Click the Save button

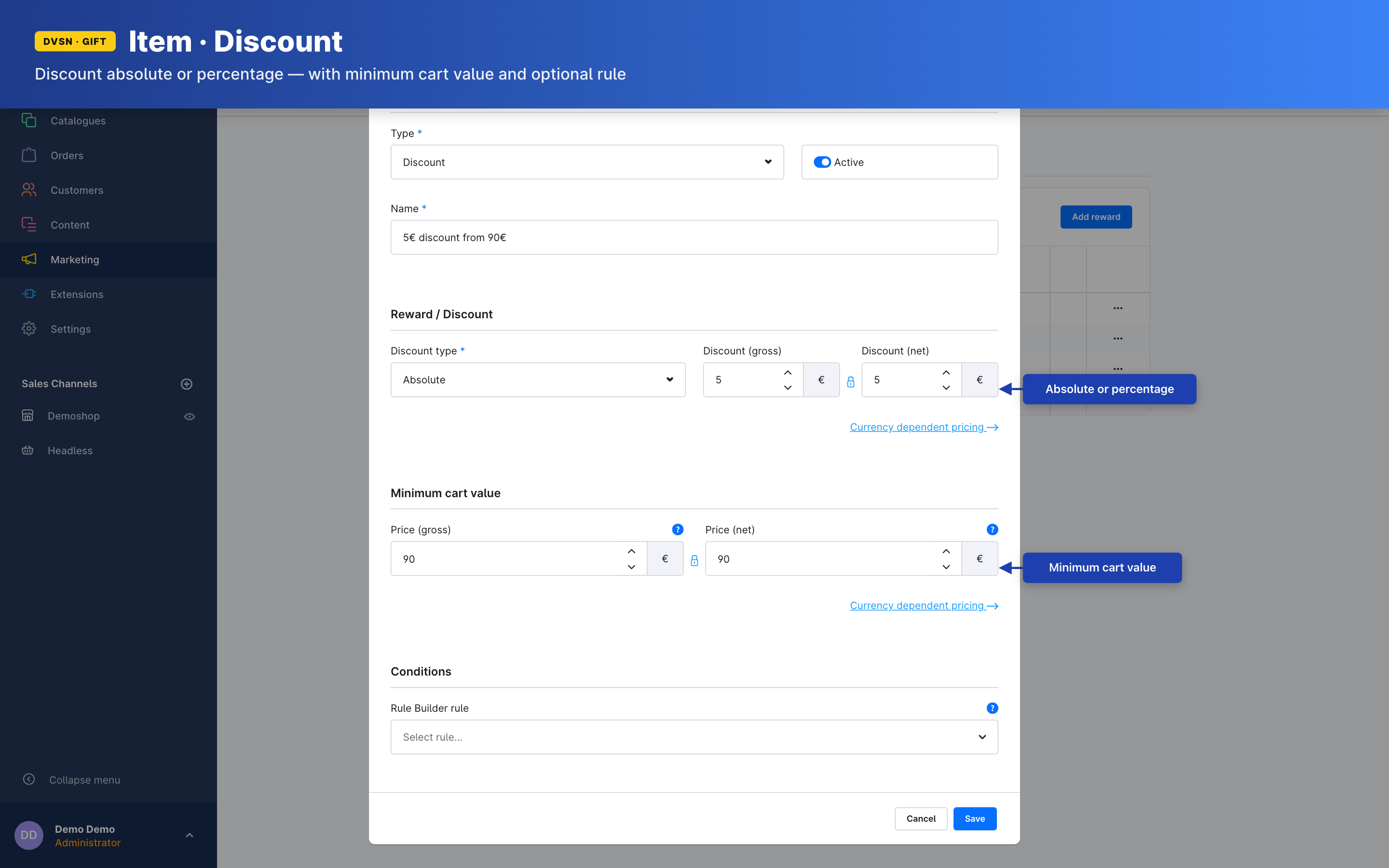coord(974,819)
